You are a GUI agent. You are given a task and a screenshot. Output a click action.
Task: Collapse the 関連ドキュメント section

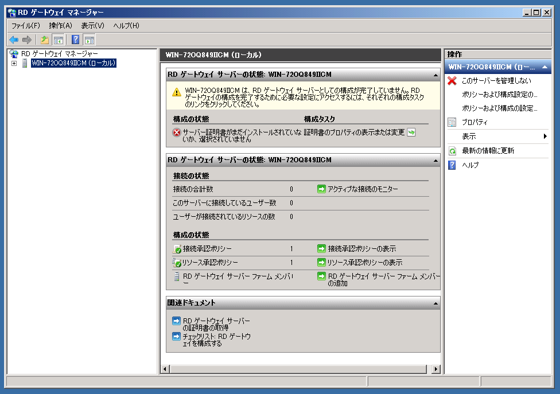435,304
